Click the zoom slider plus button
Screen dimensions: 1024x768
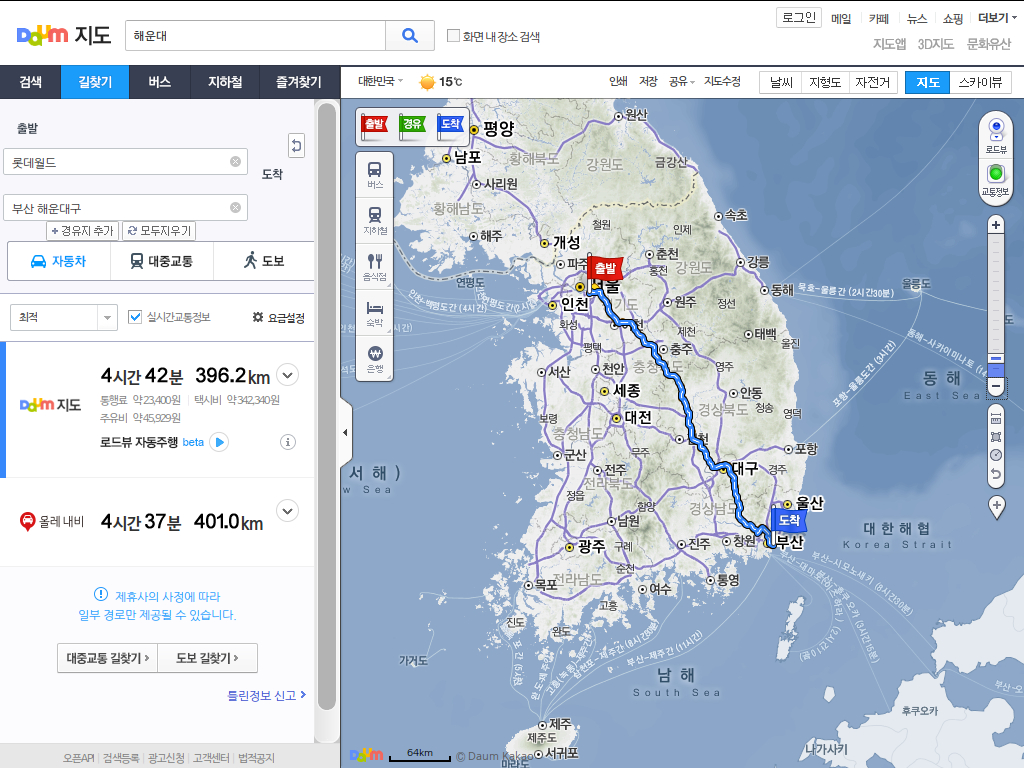click(x=996, y=225)
